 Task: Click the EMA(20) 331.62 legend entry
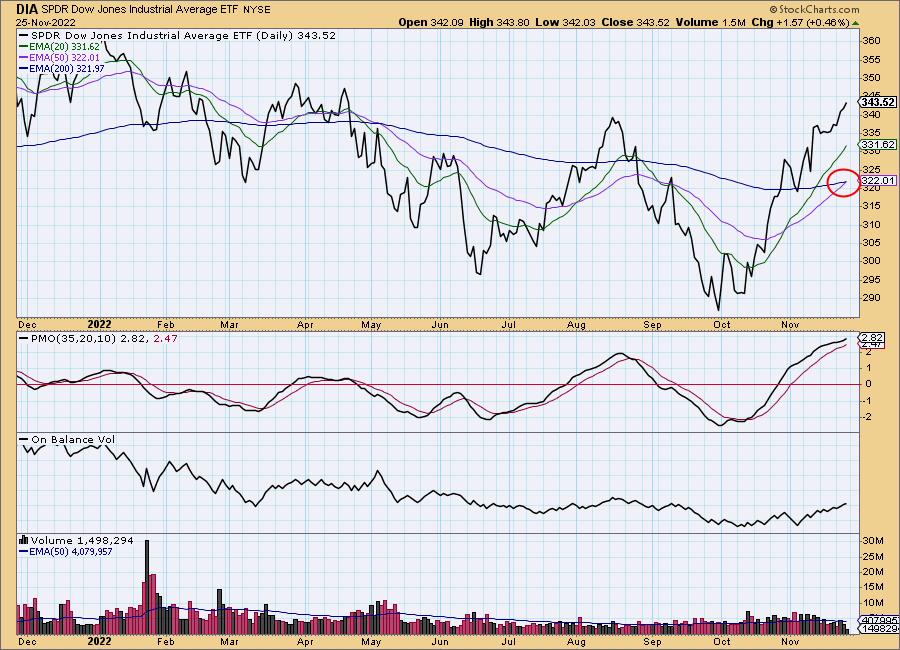tap(60, 47)
